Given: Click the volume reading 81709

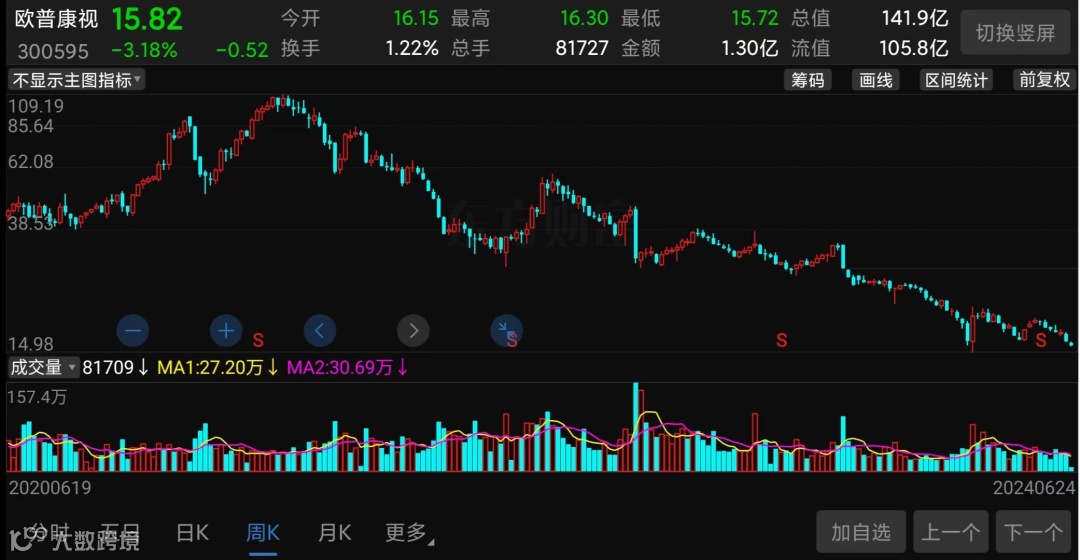Looking at the screenshot, I should coord(108,367).
